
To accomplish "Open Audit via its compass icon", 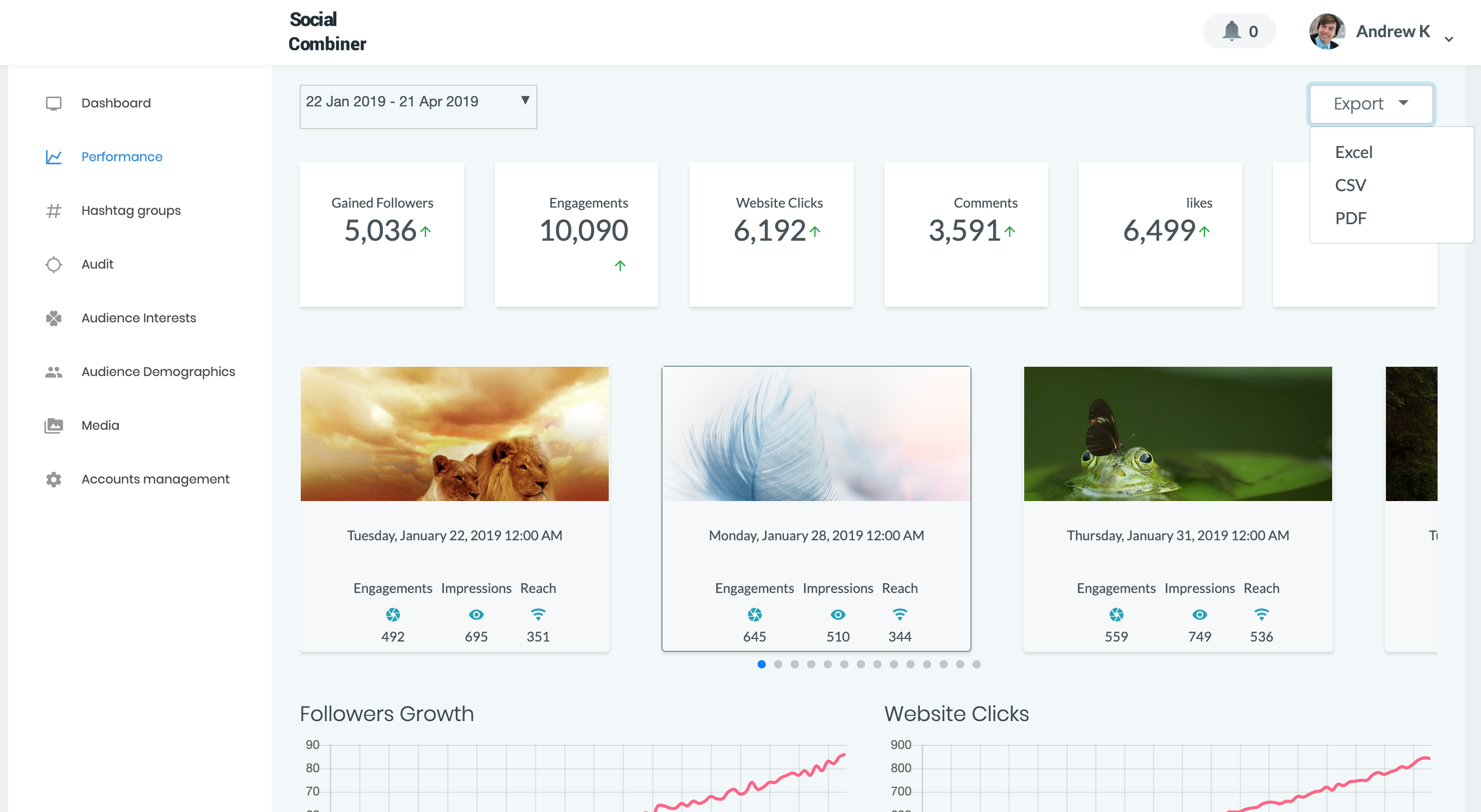I will 53,264.
